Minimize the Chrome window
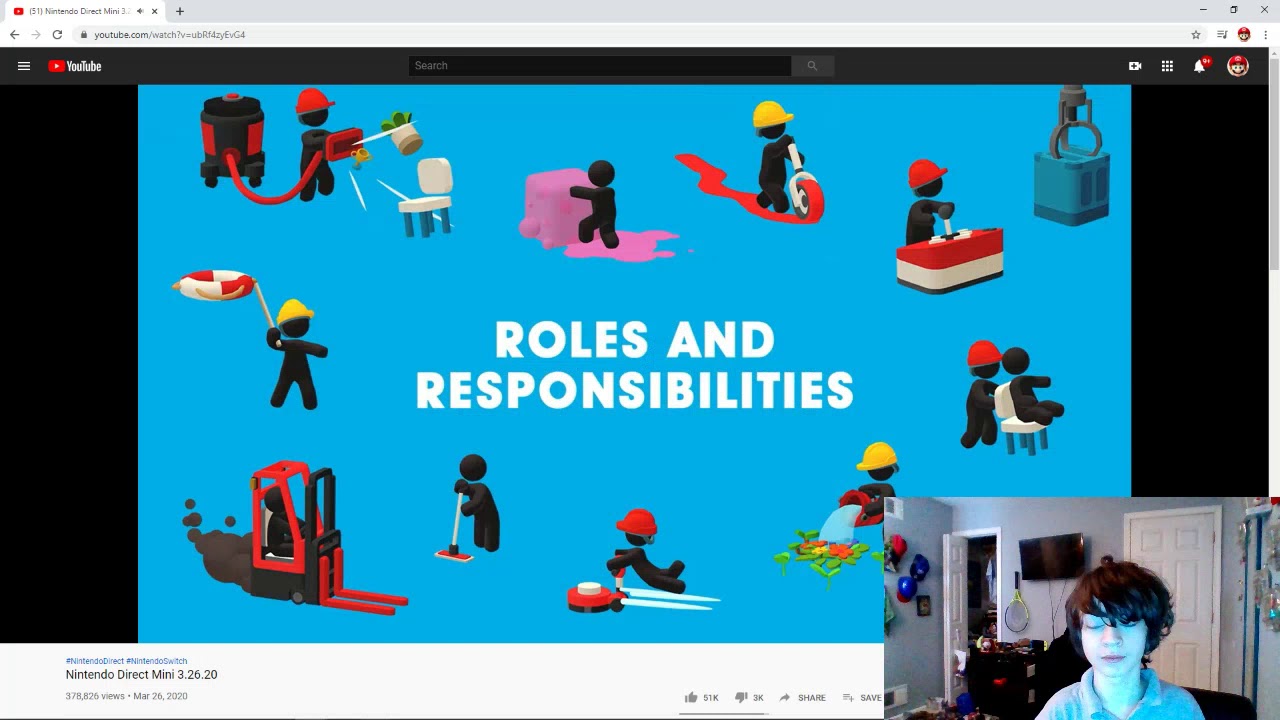This screenshot has height=720, width=1280. [x=1203, y=10]
